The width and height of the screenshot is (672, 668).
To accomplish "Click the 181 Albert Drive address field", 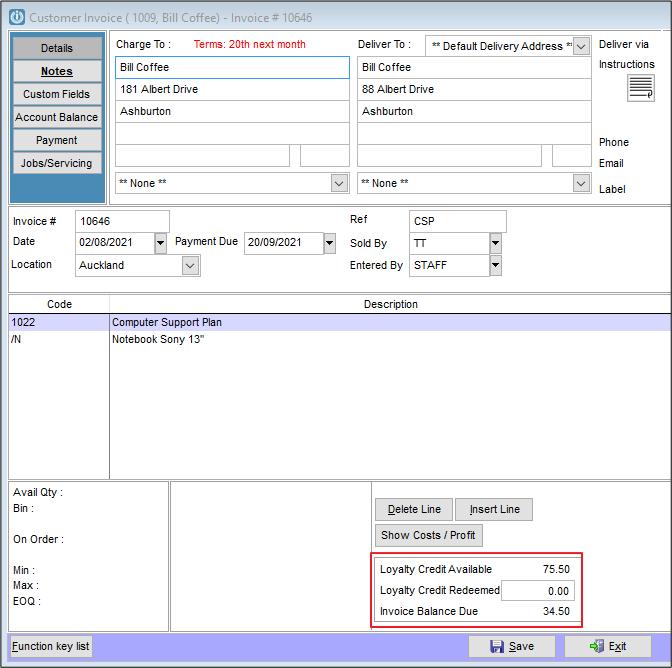I will (232, 89).
